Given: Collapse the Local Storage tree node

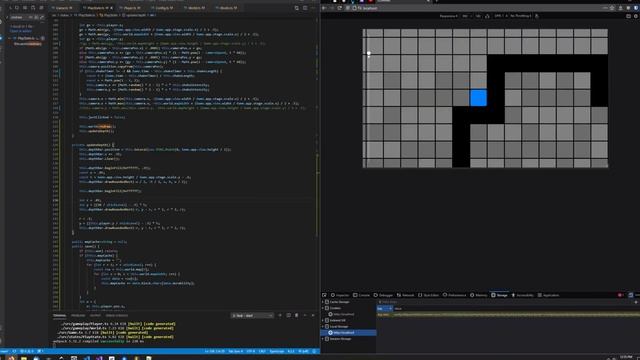Looking at the screenshot, I should point(323,327).
